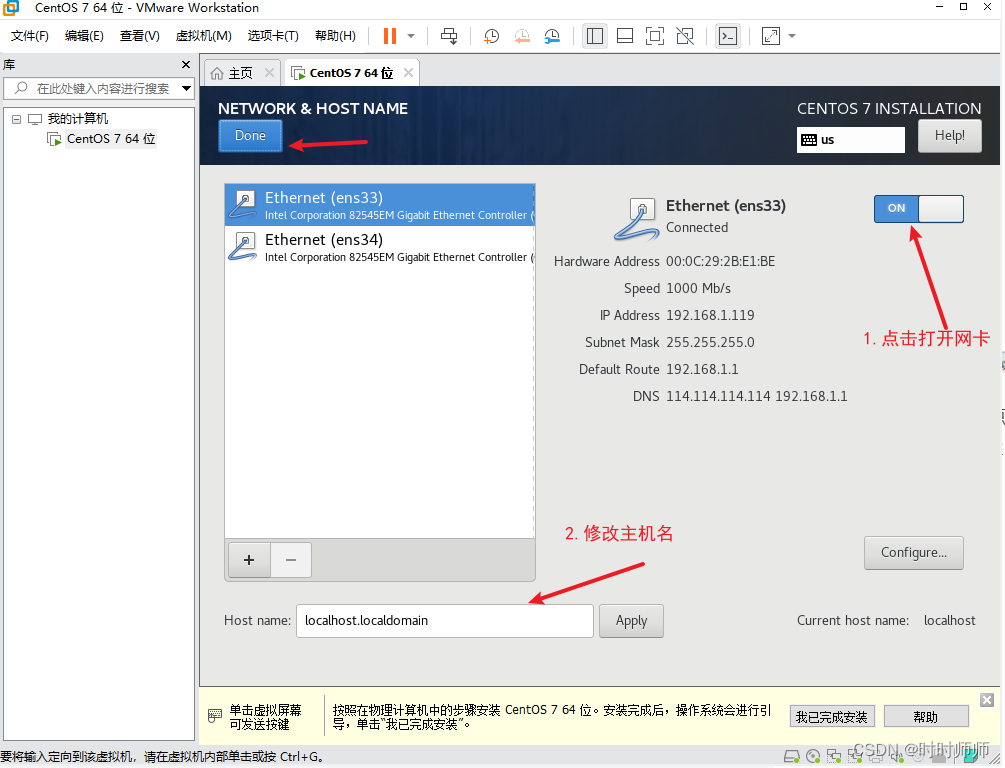Open the 虚拟机(M) menu
The image size is (1005, 768).
[203, 36]
